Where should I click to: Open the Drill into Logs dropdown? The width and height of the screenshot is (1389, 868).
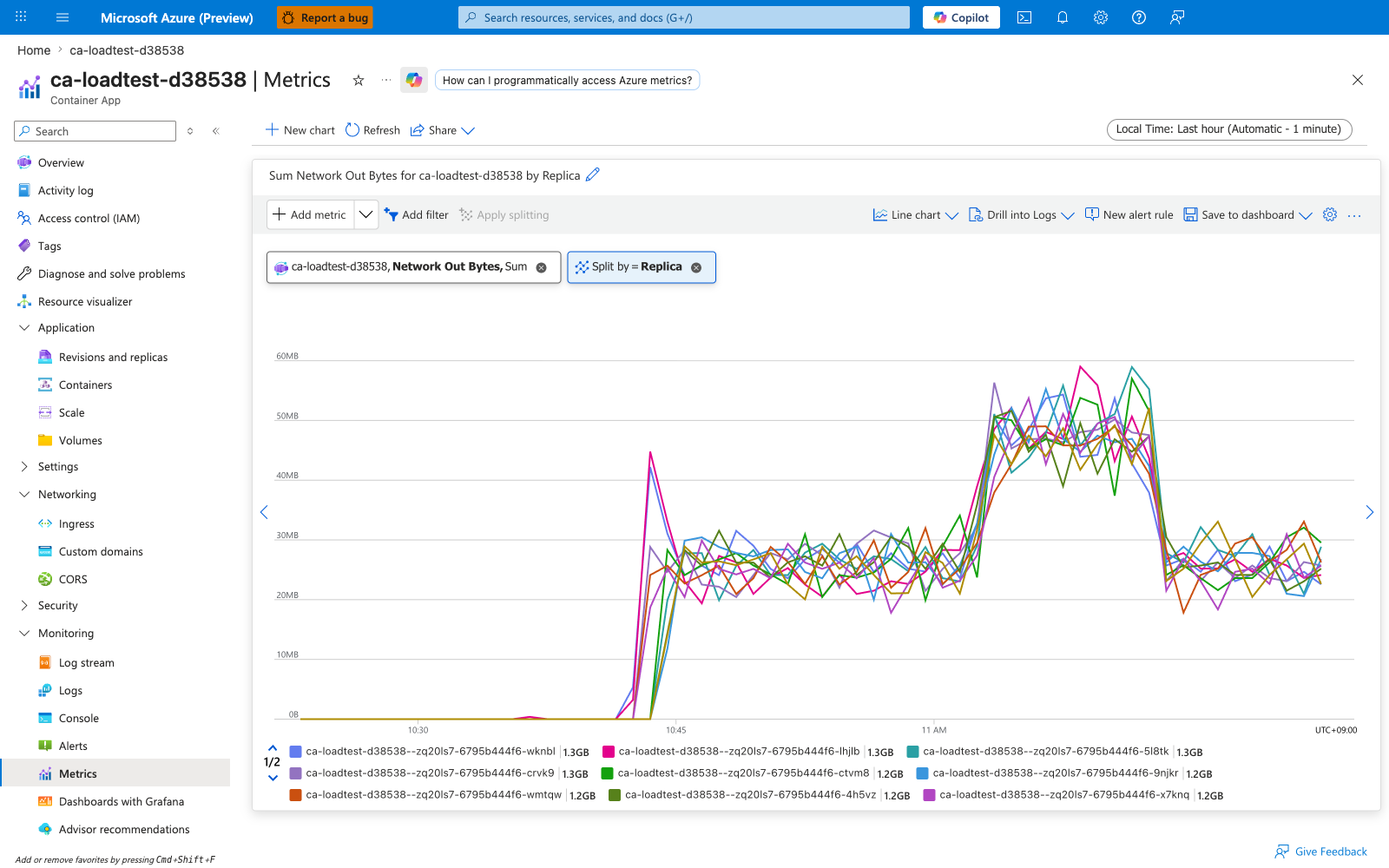click(1022, 215)
